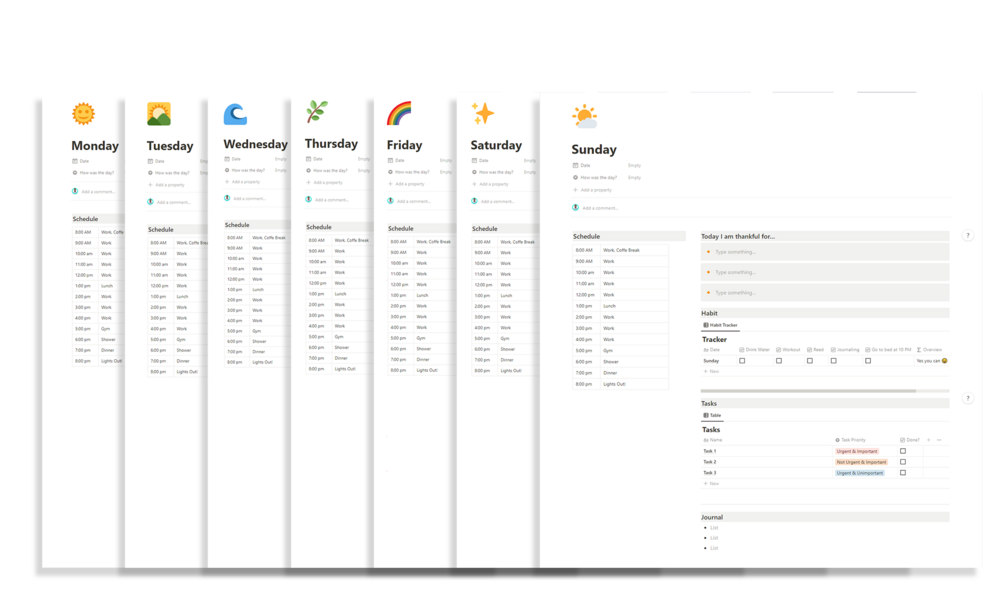Image resolution: width=1005 pixels, height=606 pixels.
Task: Click the user avatar beside Sunday's comment field
Action: [575, 208]
